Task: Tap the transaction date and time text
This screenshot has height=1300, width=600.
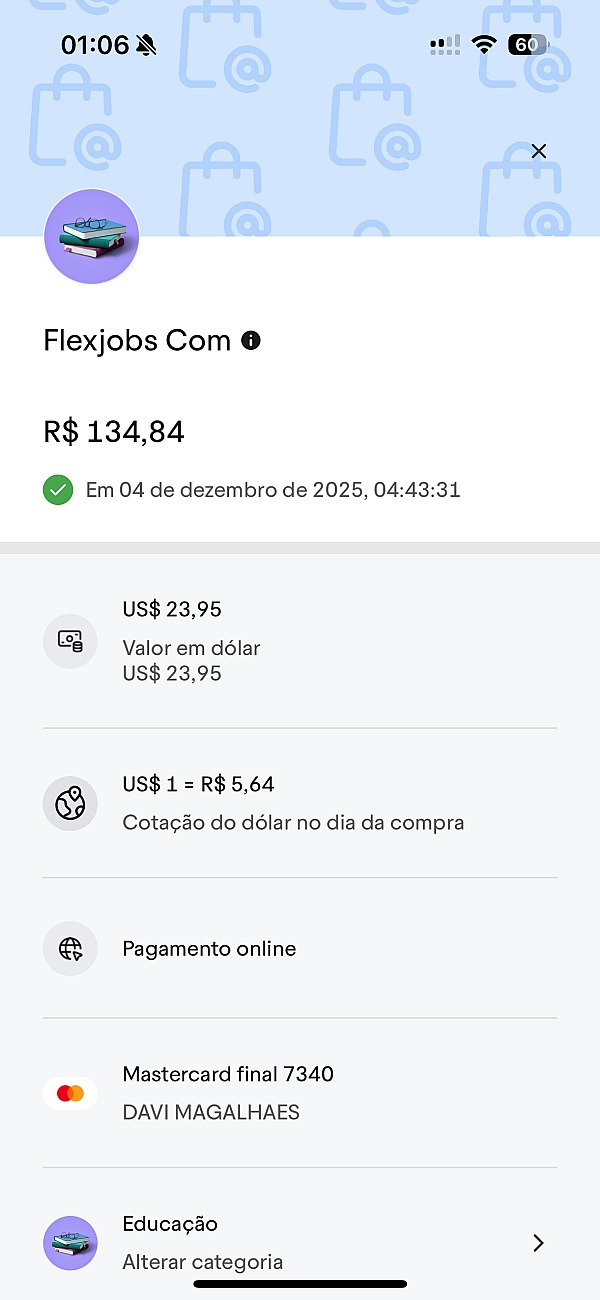Action: click(x=273, y=490)
